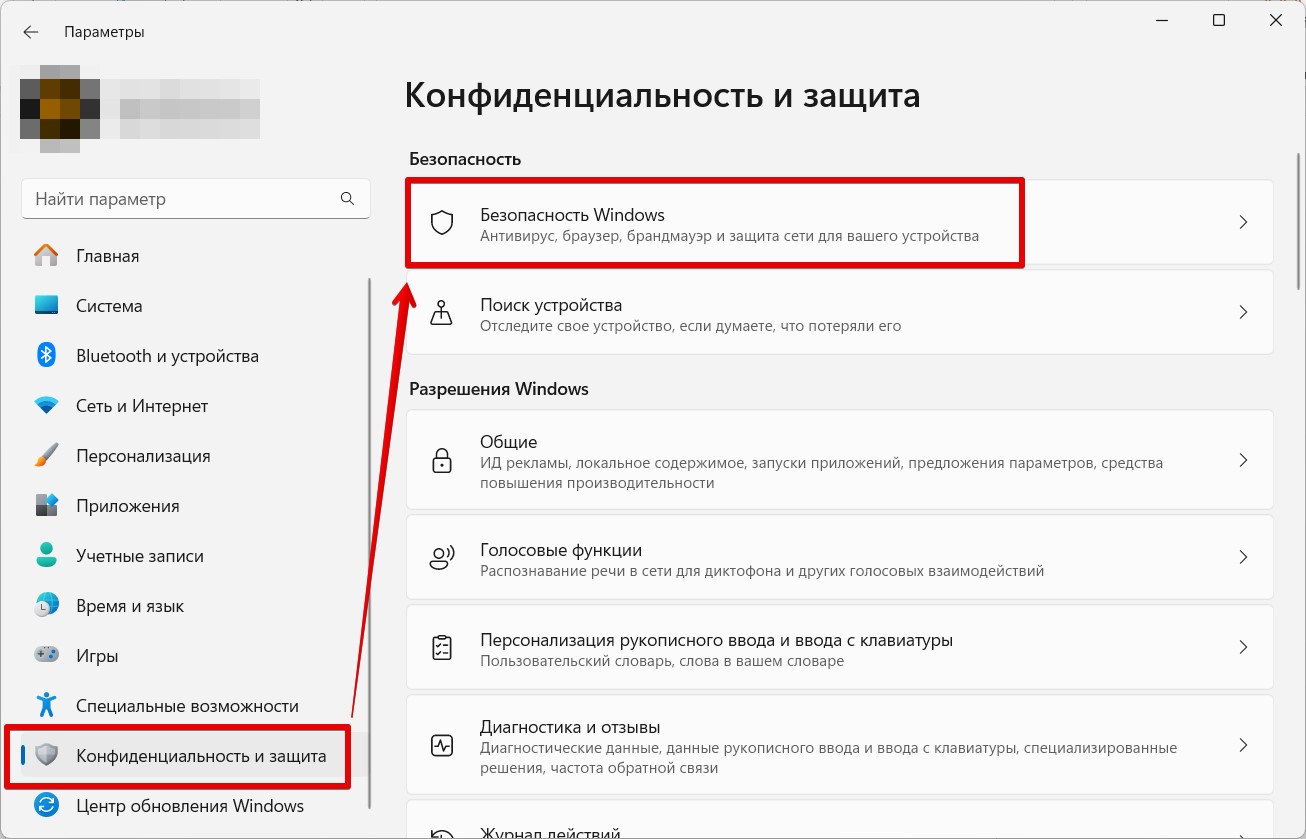Image resolution: width=1306 pixels, height=839 pixels.
Task: Select Приложения in the sidebar
Action: (x=194, y=506)
